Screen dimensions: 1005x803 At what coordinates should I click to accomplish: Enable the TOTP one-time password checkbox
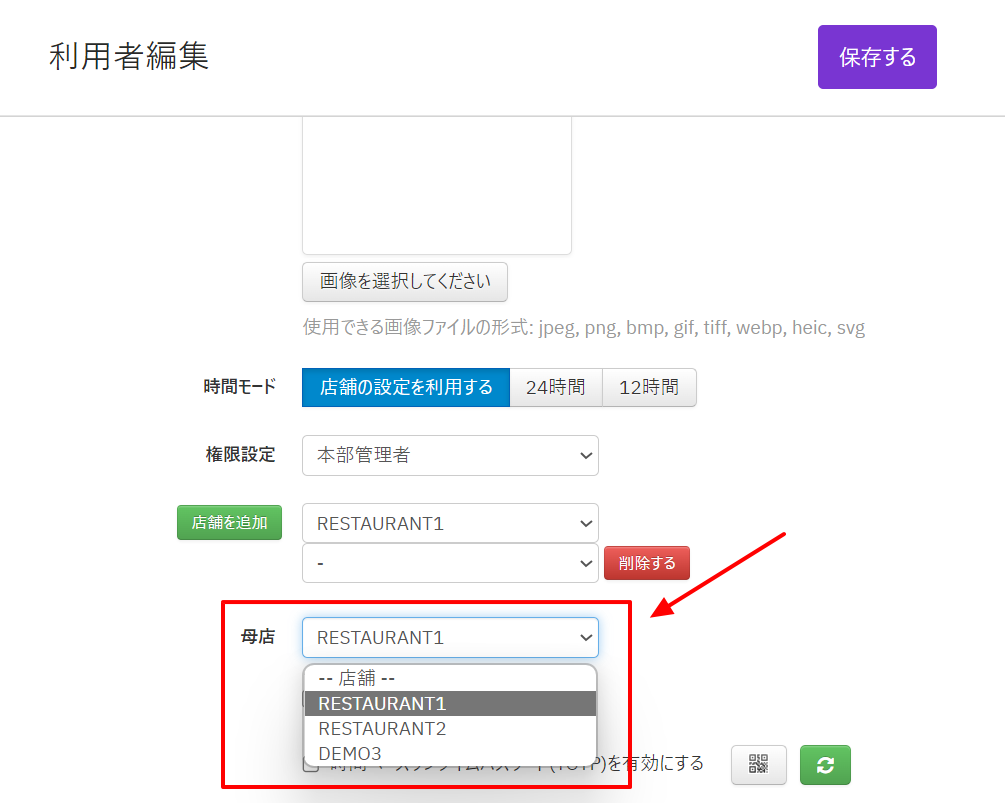click(x=311, y=765)
